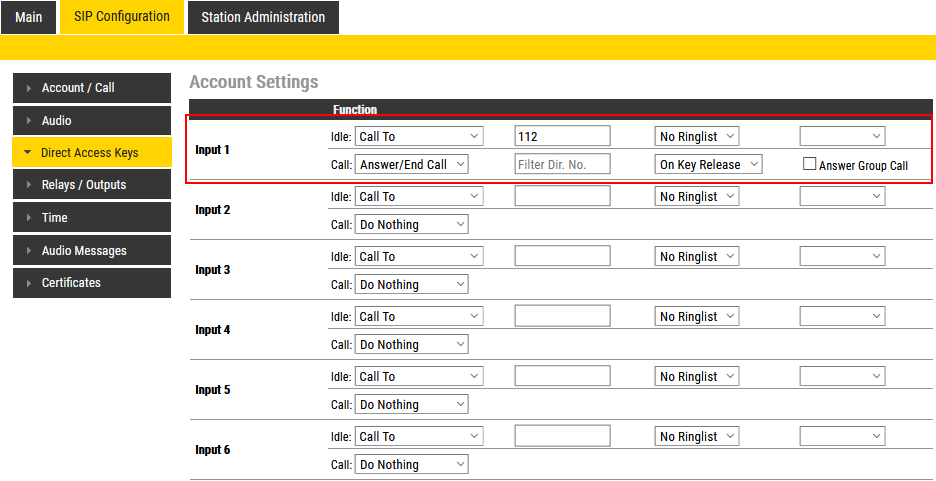Open the On Key Release dropdown
Screen dimensions: 936x481
pyautogui.click(x=709, y=164)
